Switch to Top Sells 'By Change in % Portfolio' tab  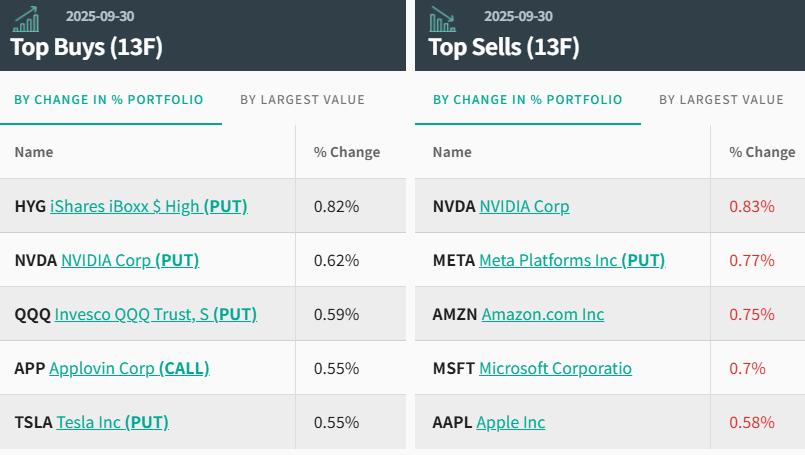pos(527,100)
